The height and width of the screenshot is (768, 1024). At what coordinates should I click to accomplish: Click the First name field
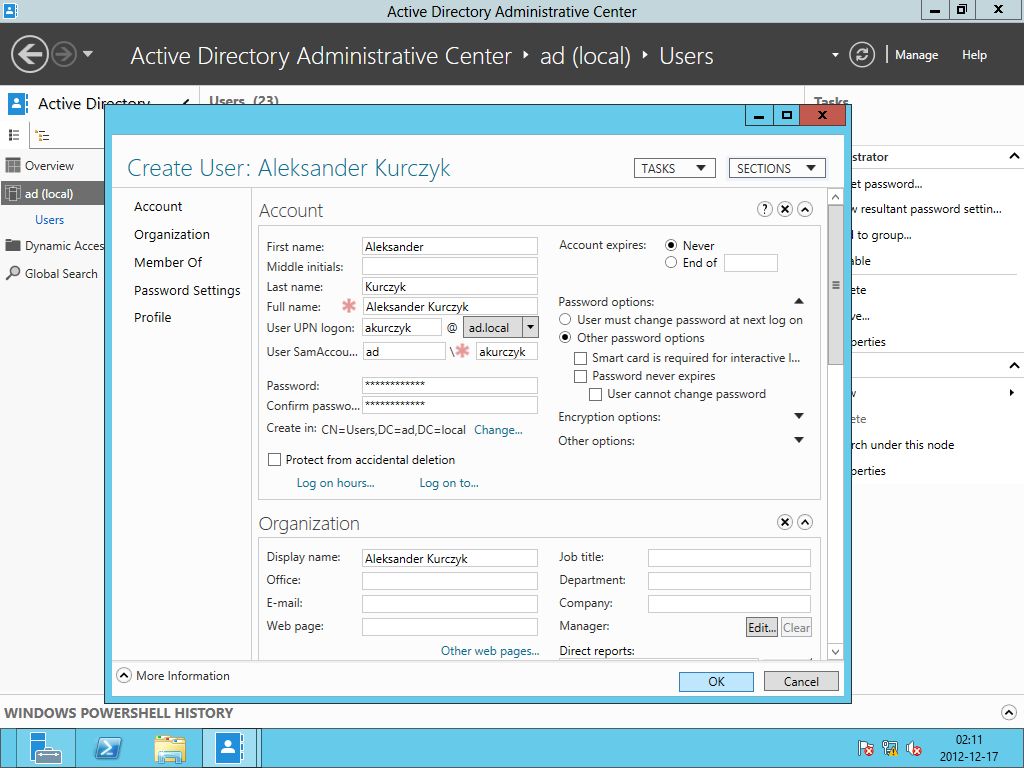[x=449, y=246]
